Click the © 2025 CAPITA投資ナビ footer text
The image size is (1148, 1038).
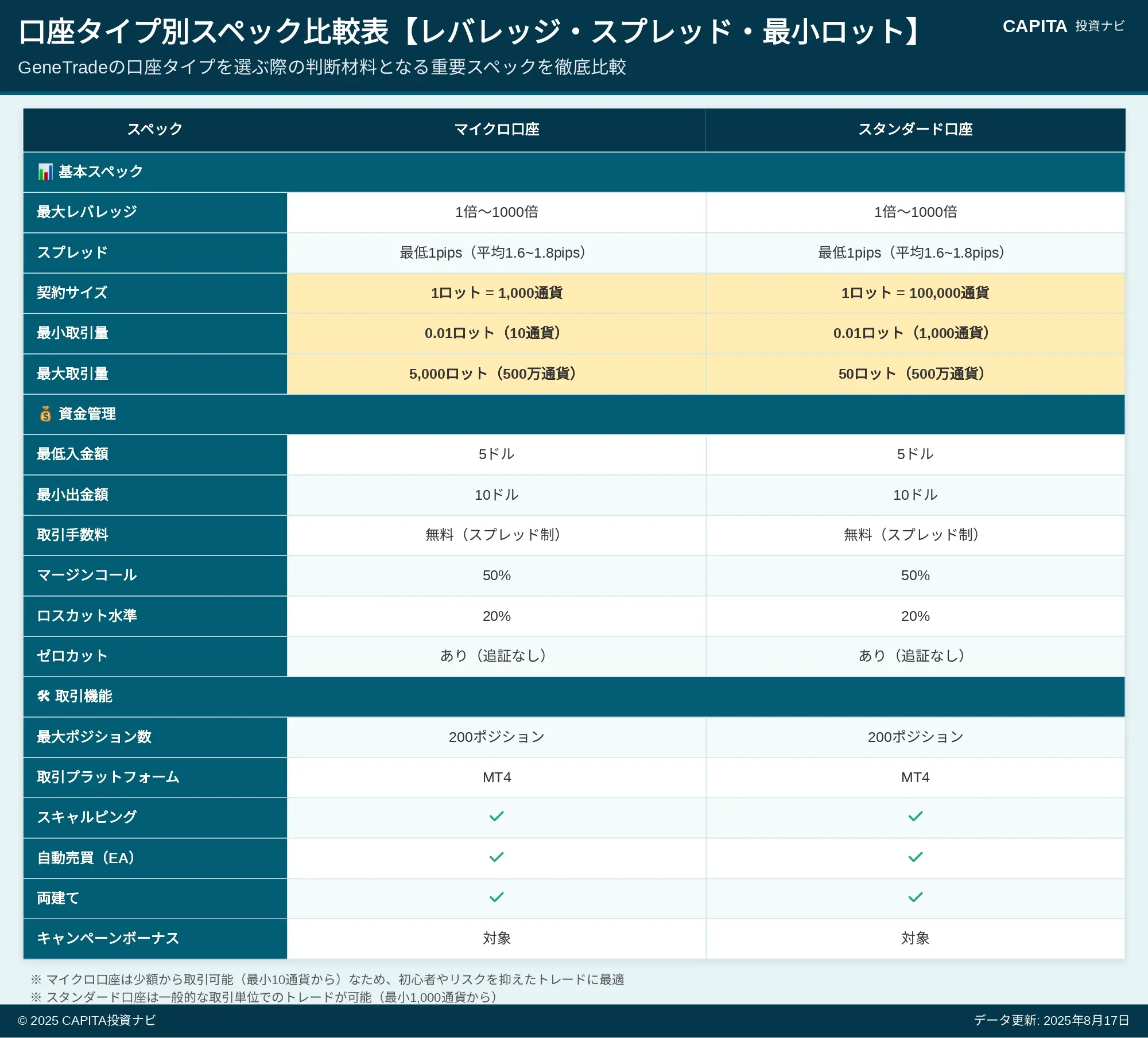coord(87,1020)
